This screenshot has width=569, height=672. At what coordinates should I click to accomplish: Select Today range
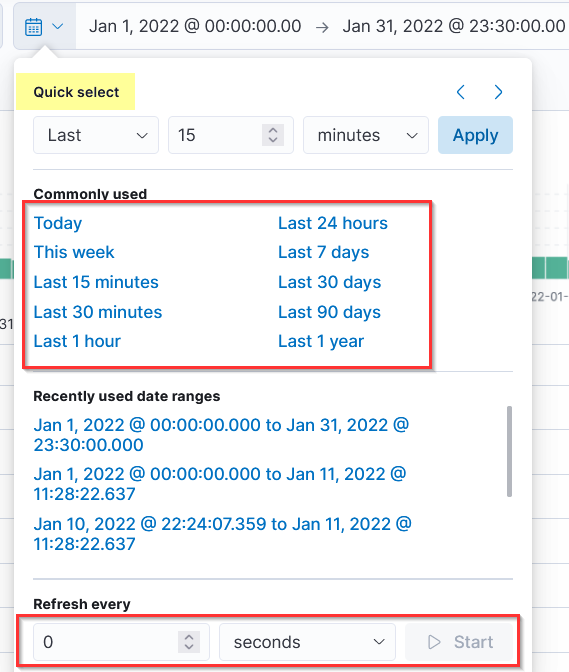(x=58, y=223)
